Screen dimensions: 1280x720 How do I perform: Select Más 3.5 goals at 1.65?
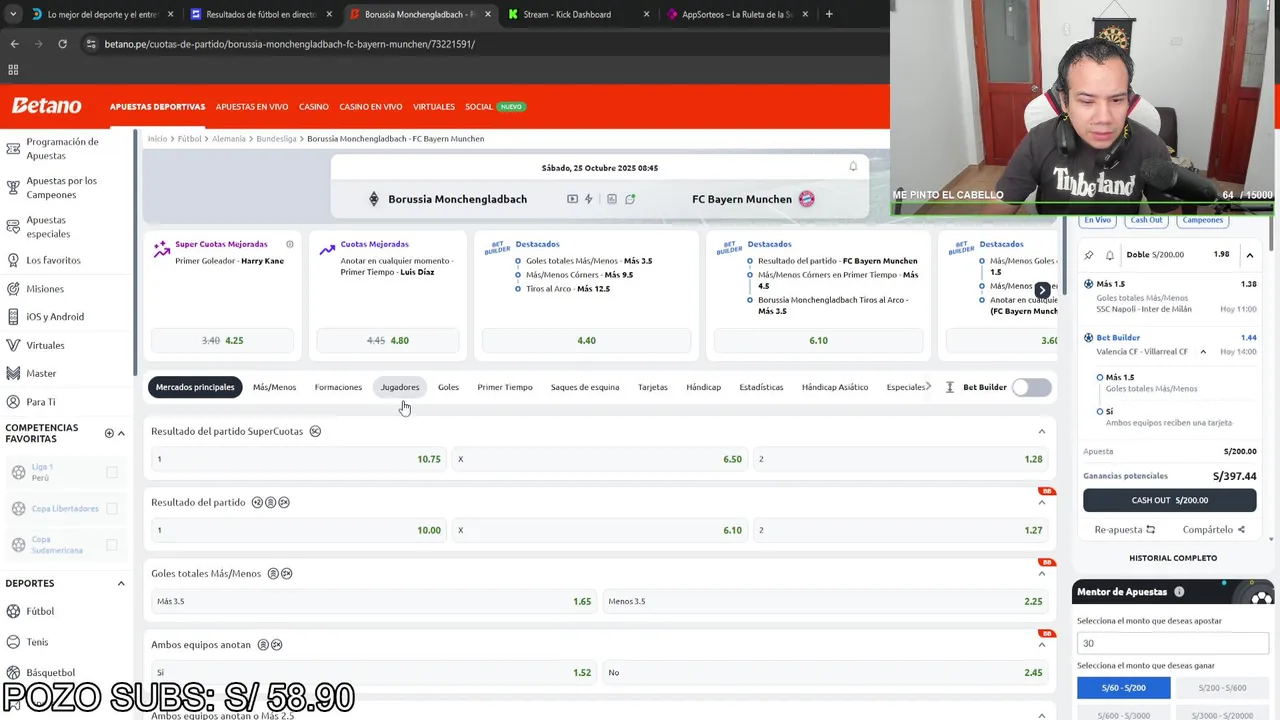pos(373,601)
